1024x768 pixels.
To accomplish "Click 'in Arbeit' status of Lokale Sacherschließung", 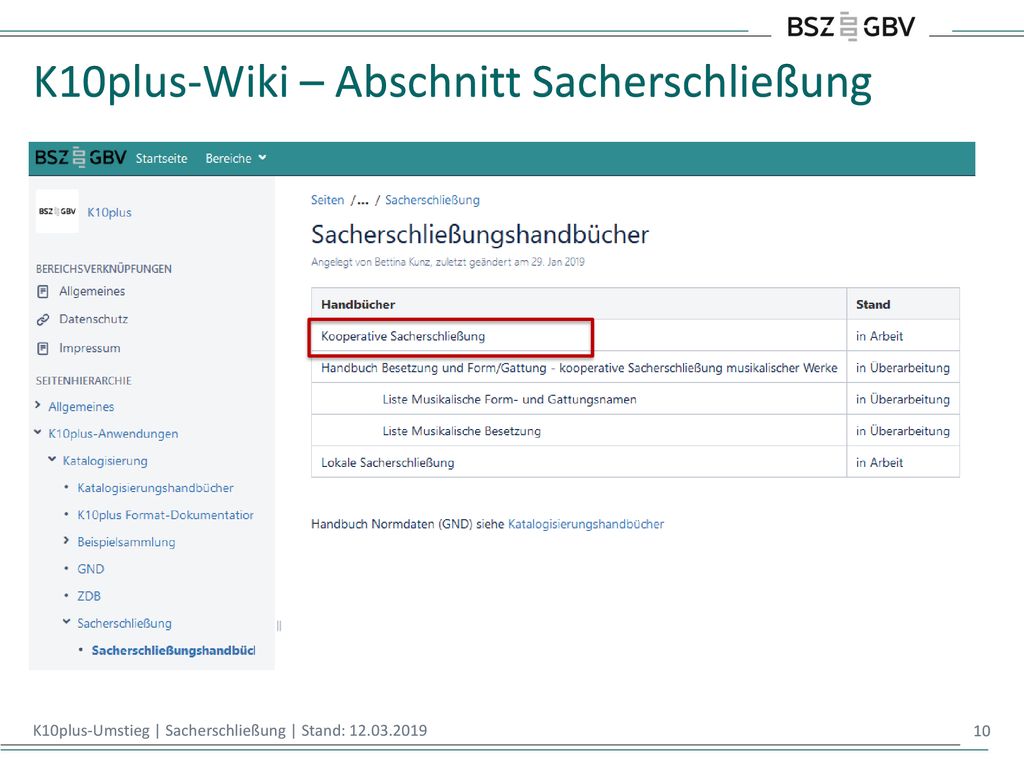I will coord(879,462).
